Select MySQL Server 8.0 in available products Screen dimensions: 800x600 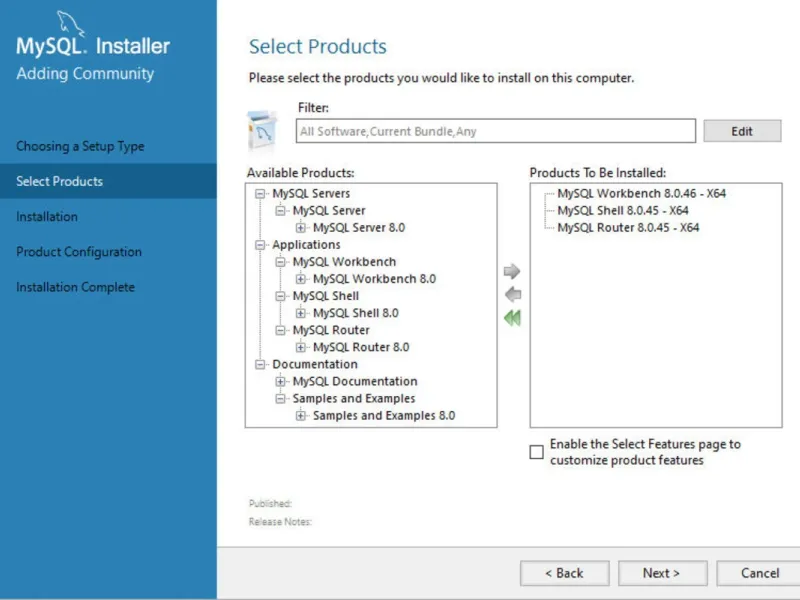[359, 228]
